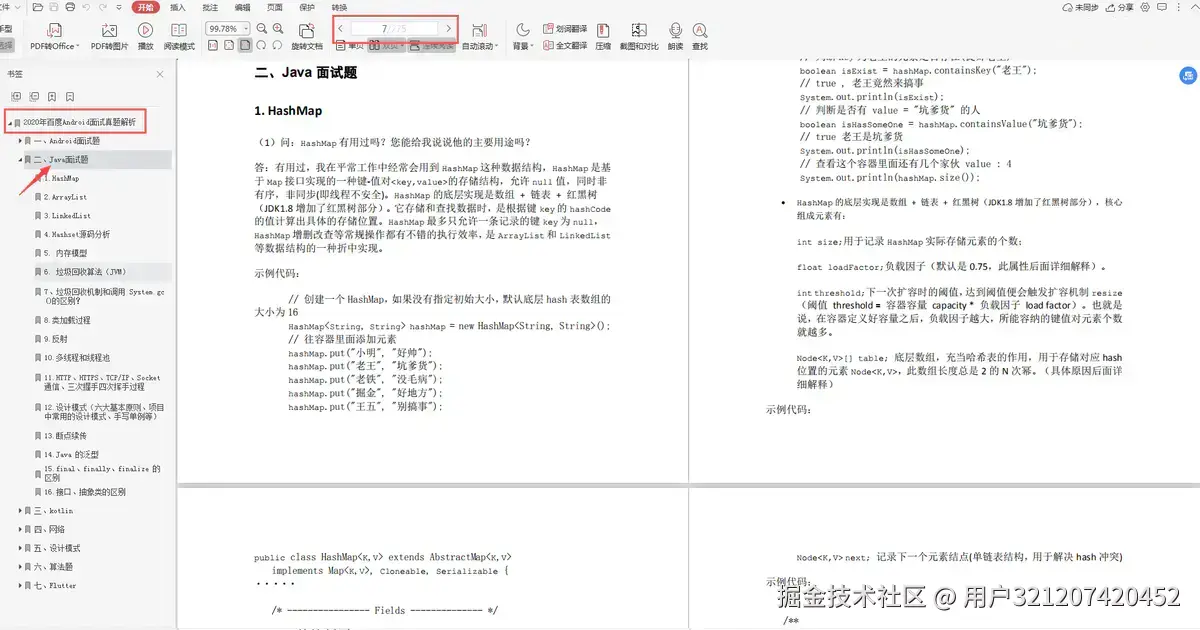Viewport: 1200px width, 630px height.
Task: Expand the 六、算法题 bookmark
Action: [x=19, y=566]
